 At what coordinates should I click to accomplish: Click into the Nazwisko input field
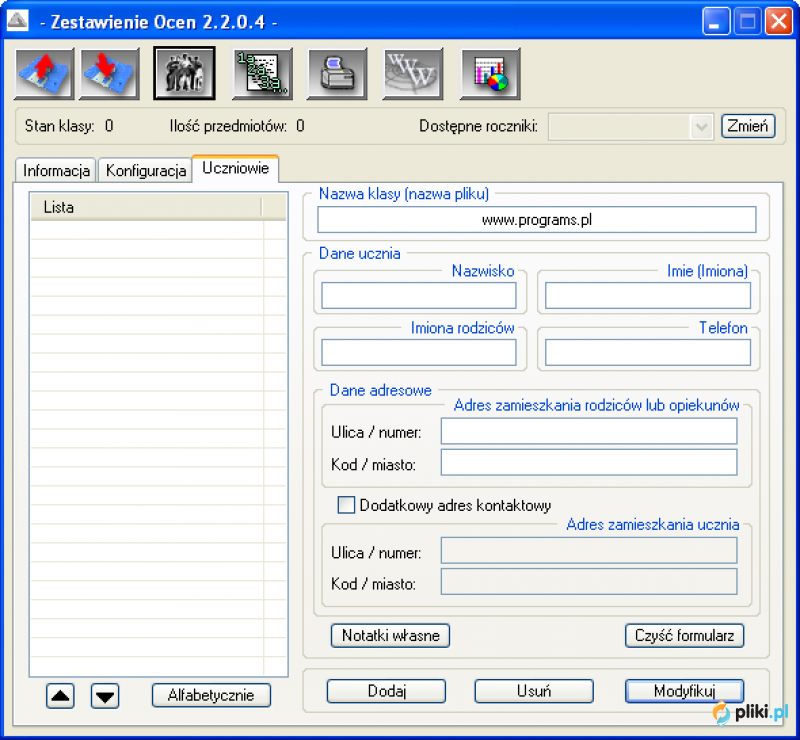coord(419,295)
